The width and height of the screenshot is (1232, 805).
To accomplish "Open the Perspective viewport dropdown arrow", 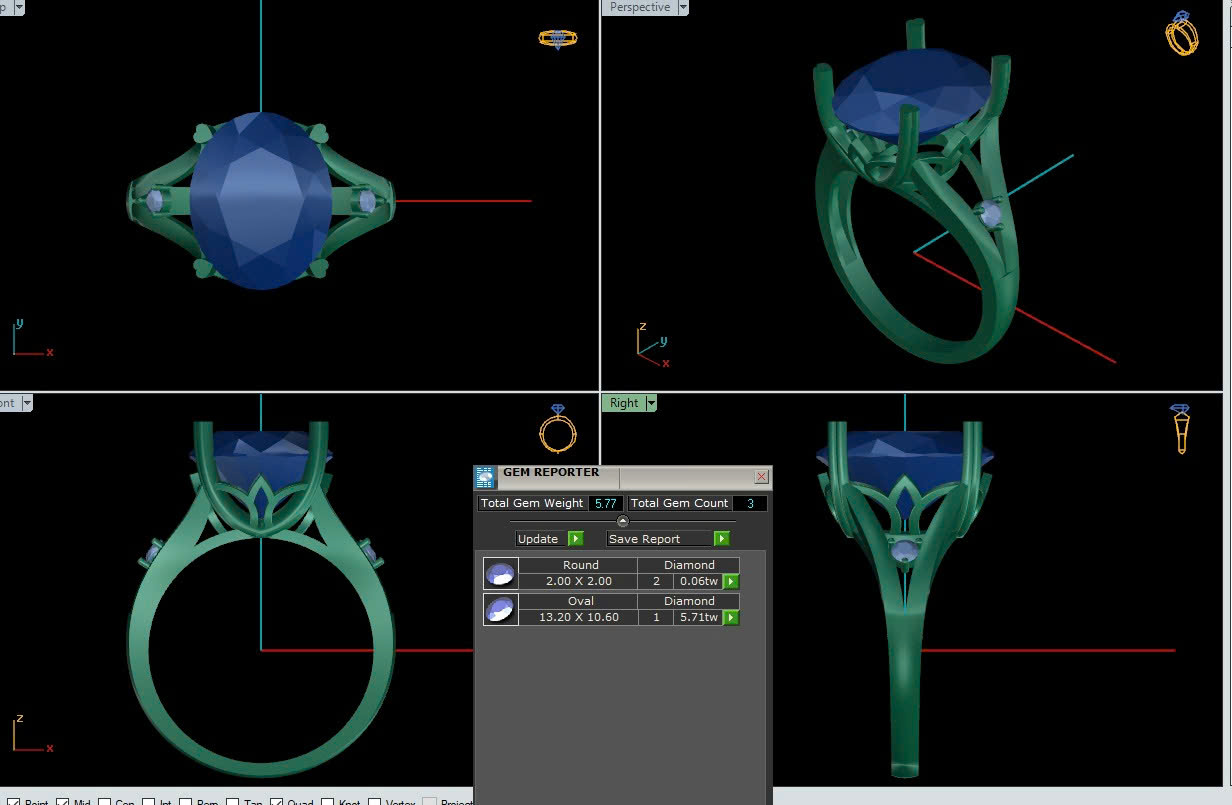I will [x=683, y=8].
